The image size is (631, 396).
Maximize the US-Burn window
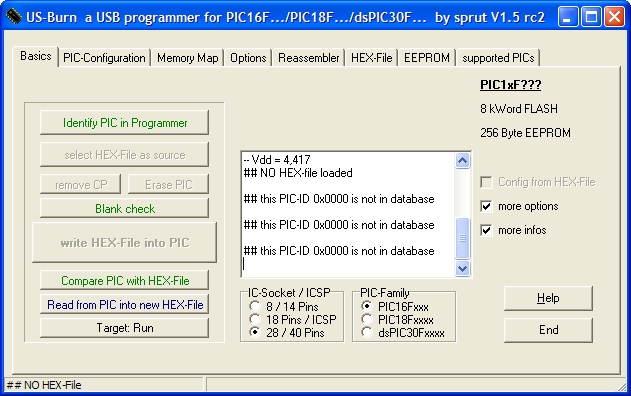591,17
